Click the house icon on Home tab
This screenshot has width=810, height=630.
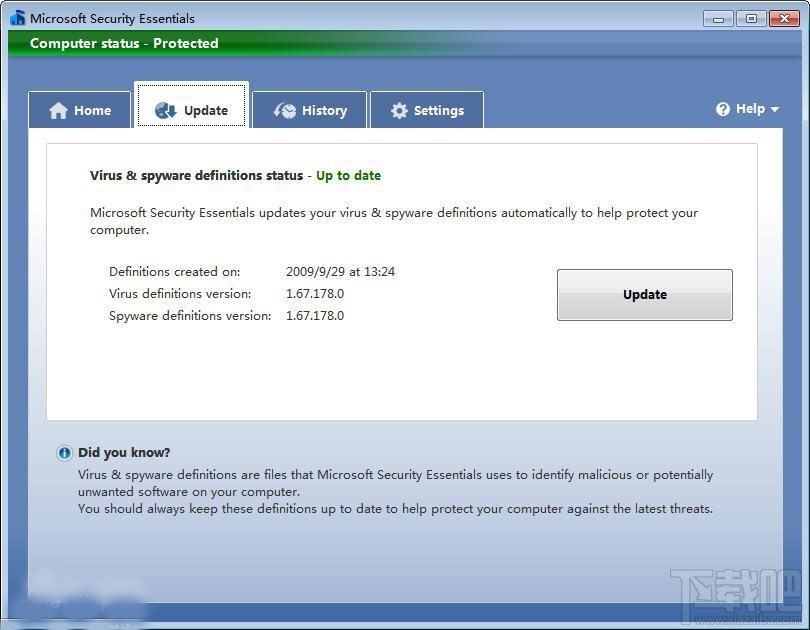58,111
